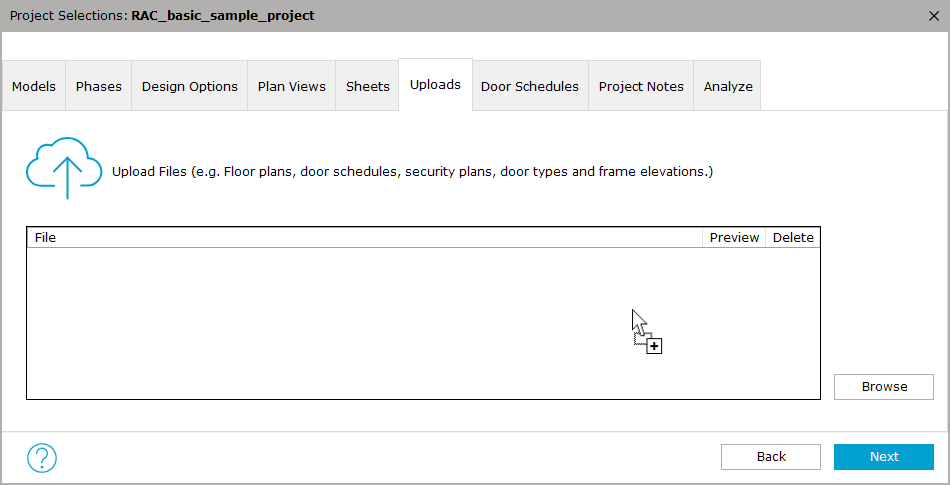Click the cloud upload icon

coord(64,168)
